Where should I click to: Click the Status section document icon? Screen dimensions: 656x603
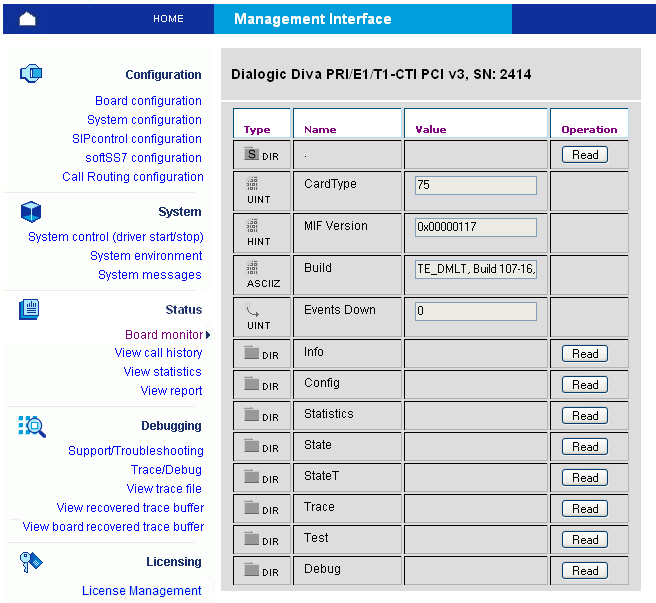29,309
